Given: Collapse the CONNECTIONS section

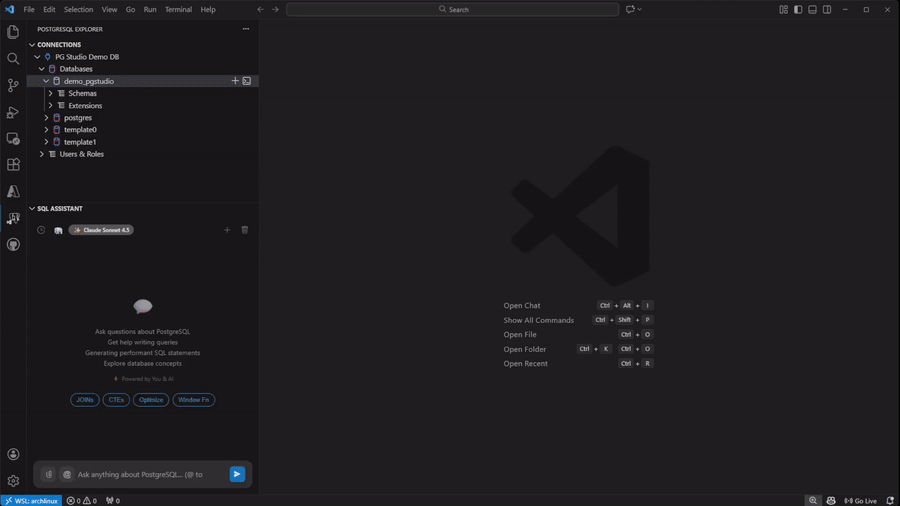Looking at the screenshot, I should click(x=32, y=45).
